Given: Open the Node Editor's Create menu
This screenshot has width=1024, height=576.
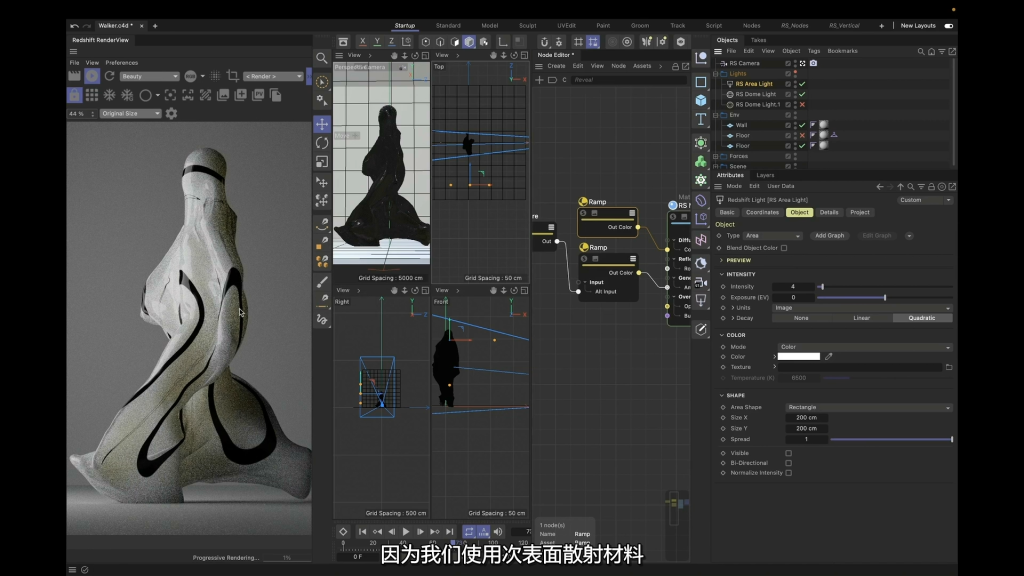Looking at the screenshot, I should click(x=556, y=66).
